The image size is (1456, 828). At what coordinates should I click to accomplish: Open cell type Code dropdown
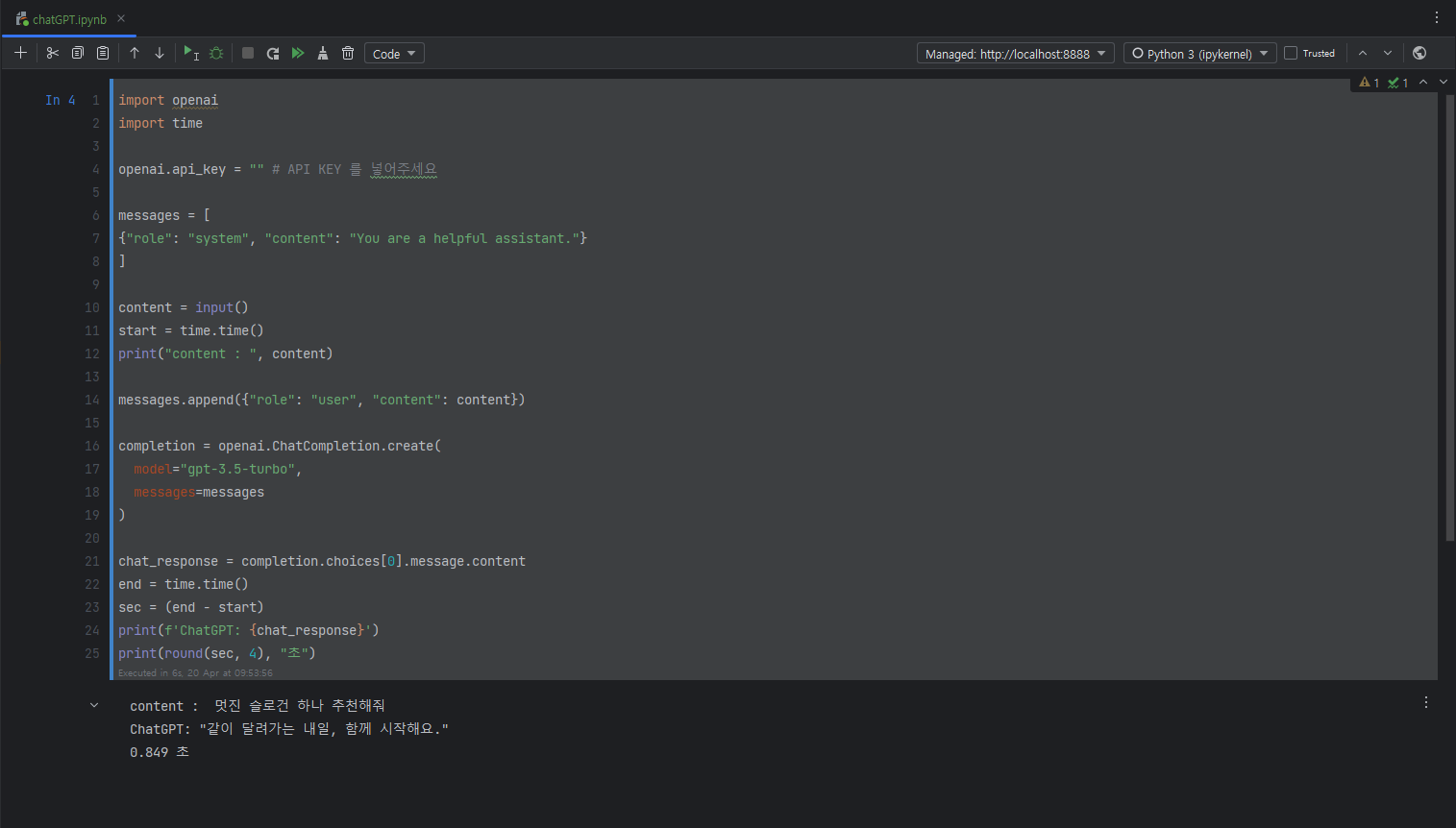(394, 54)
